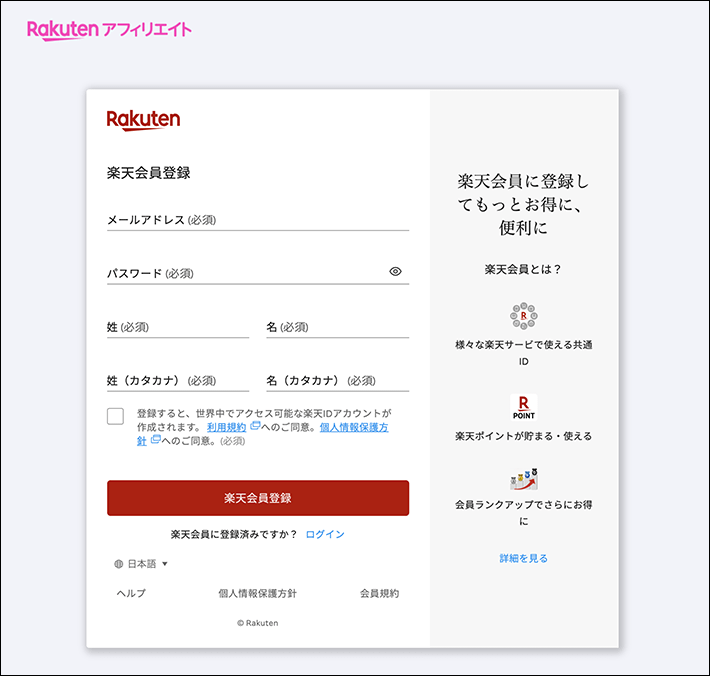Click 楽天ポイントが貯まる・使える text

click(x=523, y=436)
